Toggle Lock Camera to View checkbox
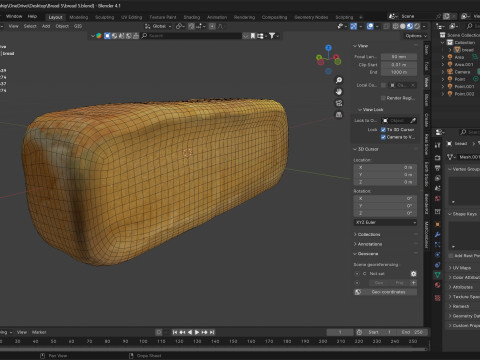480x360 pixels. 383,137
